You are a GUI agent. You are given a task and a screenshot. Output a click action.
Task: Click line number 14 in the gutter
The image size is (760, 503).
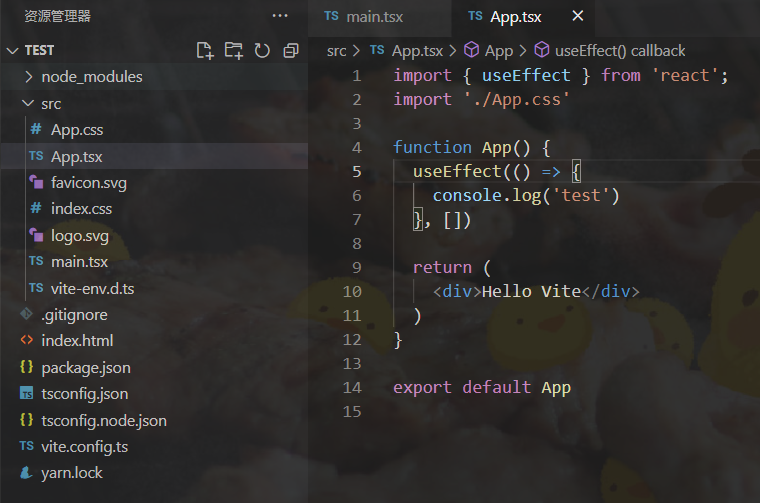tap(352, 388)
